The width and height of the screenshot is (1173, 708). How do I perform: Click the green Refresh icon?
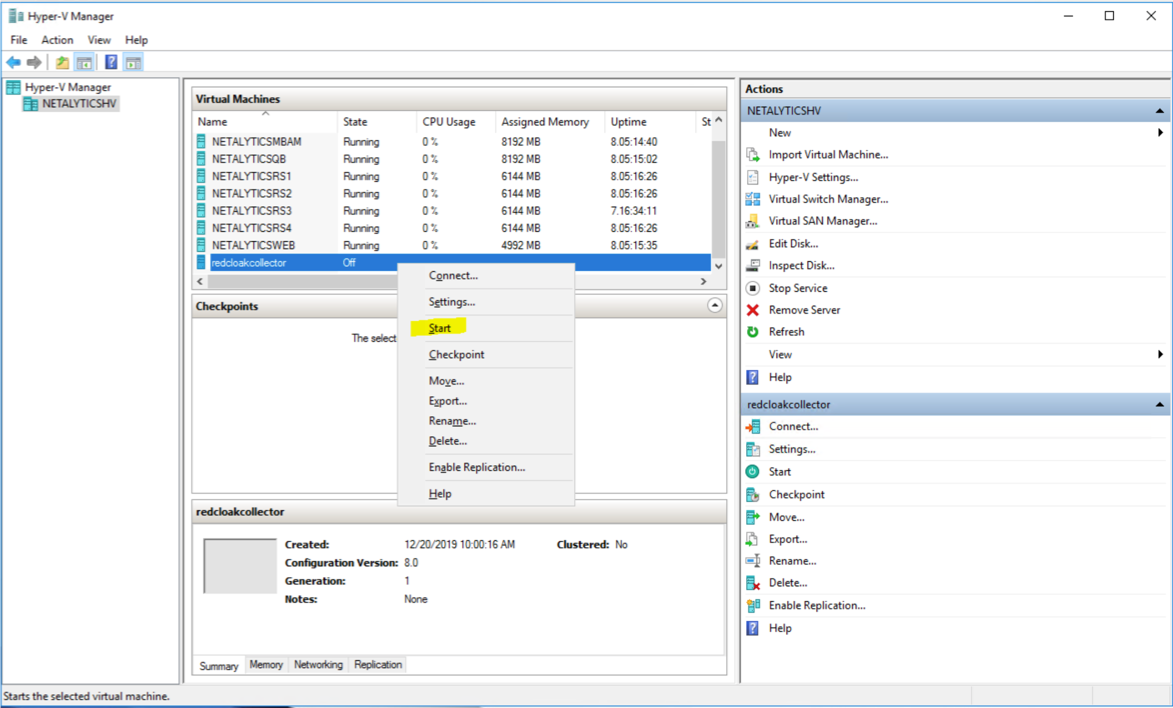pos(753,332)
